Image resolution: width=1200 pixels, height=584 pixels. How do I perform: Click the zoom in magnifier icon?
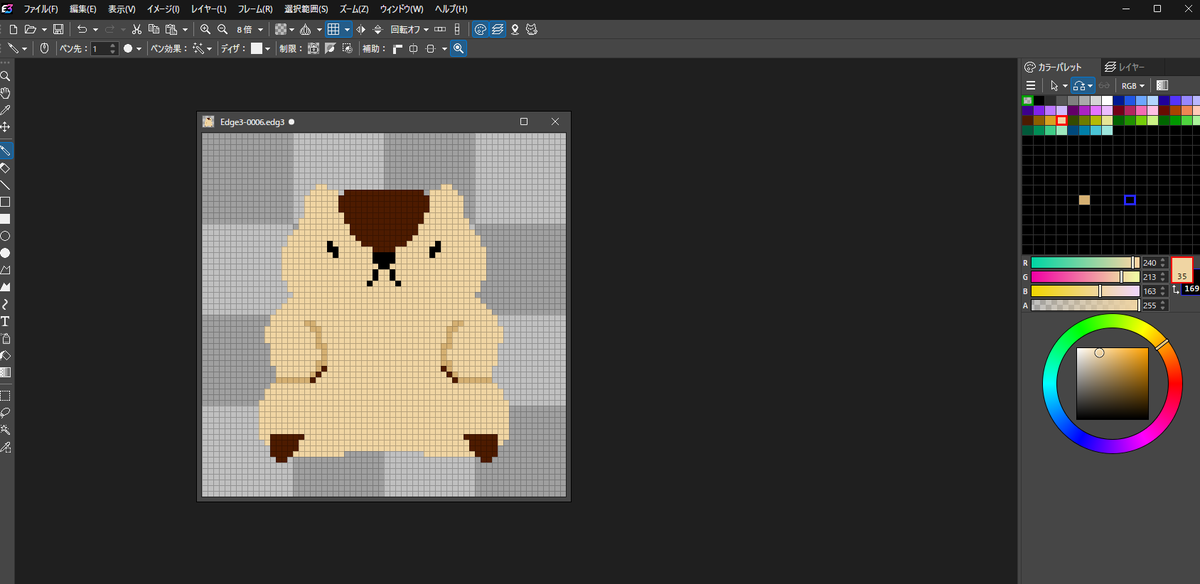(205, 29)
